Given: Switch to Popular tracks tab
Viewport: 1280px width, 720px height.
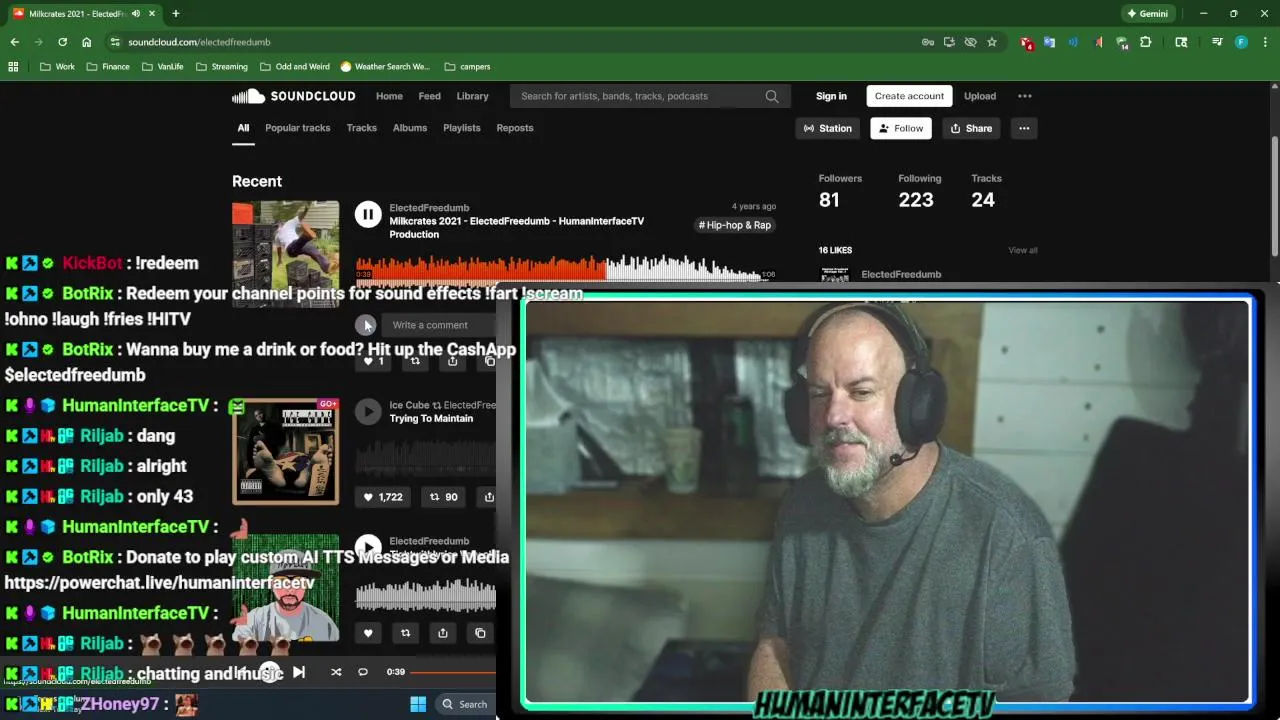Looking at the screenshot, I should coord(297,128).
